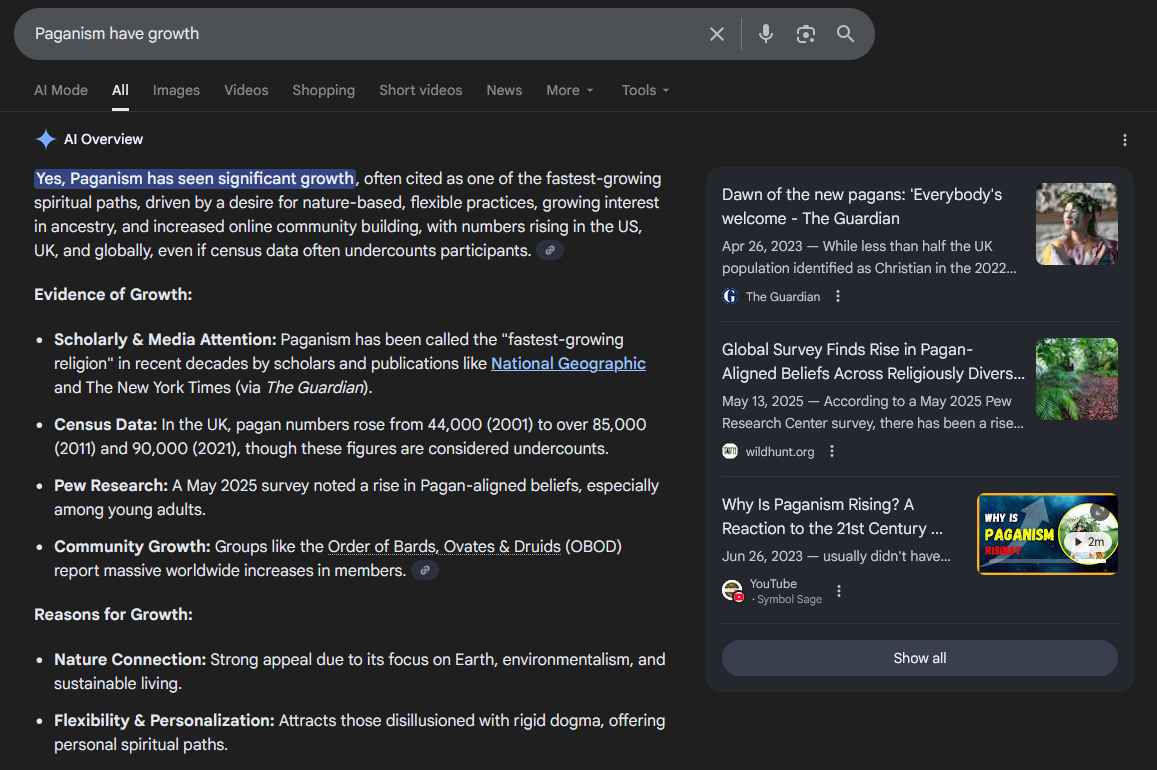
Task: Expand the More dropdown
Action: click(570, 90)
